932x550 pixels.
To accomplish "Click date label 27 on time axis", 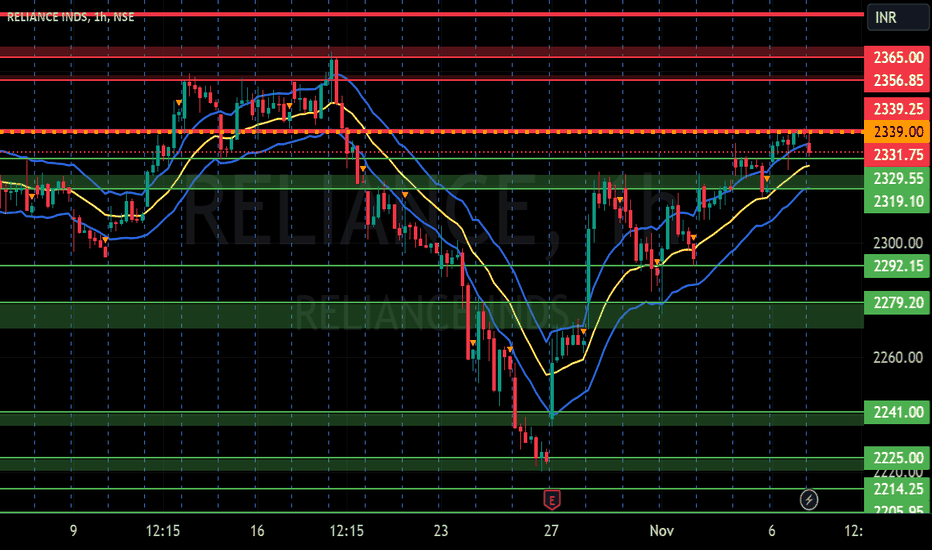I will click(x=551, y=530).
